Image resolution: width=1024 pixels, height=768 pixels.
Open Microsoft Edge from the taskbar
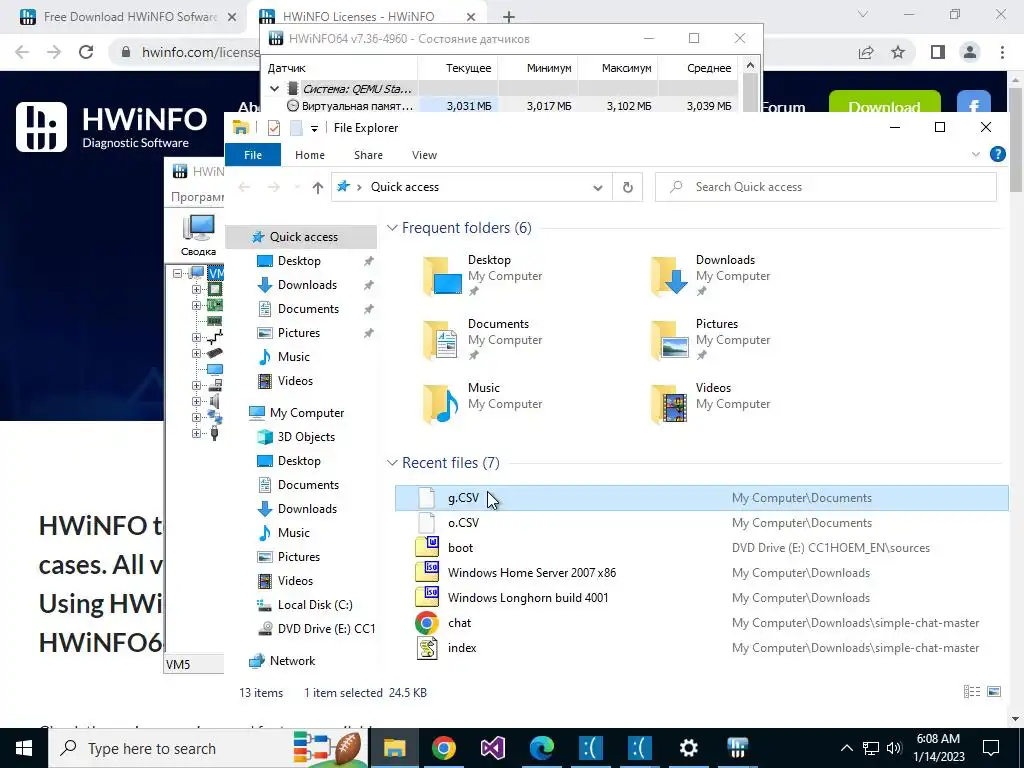(541, 748)
